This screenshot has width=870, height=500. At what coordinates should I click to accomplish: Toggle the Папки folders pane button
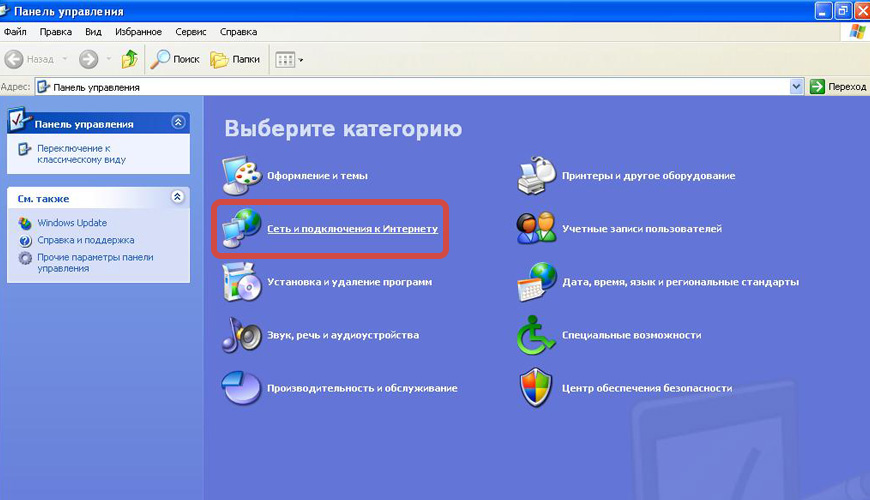point(235,59)
